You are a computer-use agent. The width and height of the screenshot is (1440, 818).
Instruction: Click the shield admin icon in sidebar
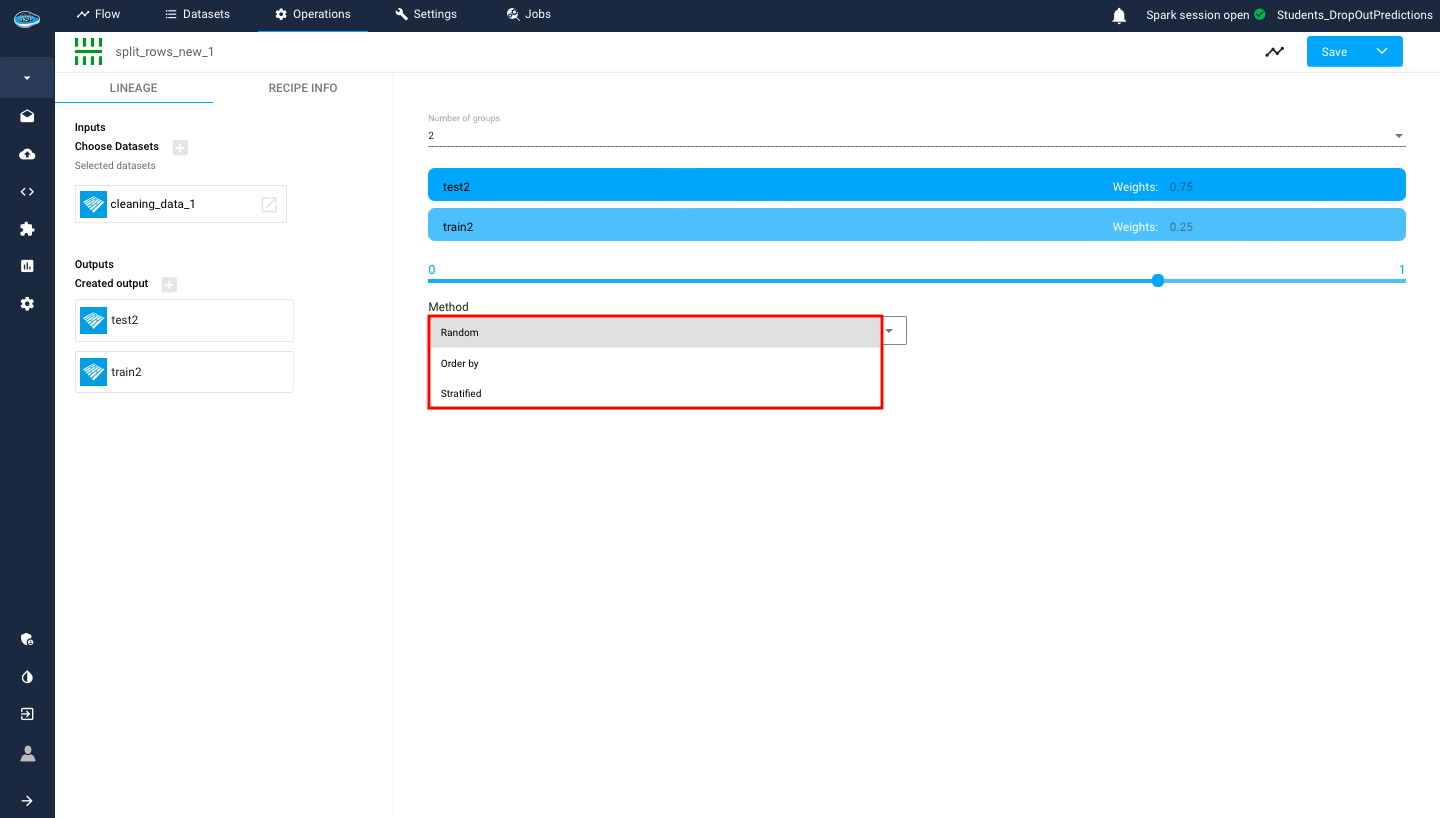(27, 640)
